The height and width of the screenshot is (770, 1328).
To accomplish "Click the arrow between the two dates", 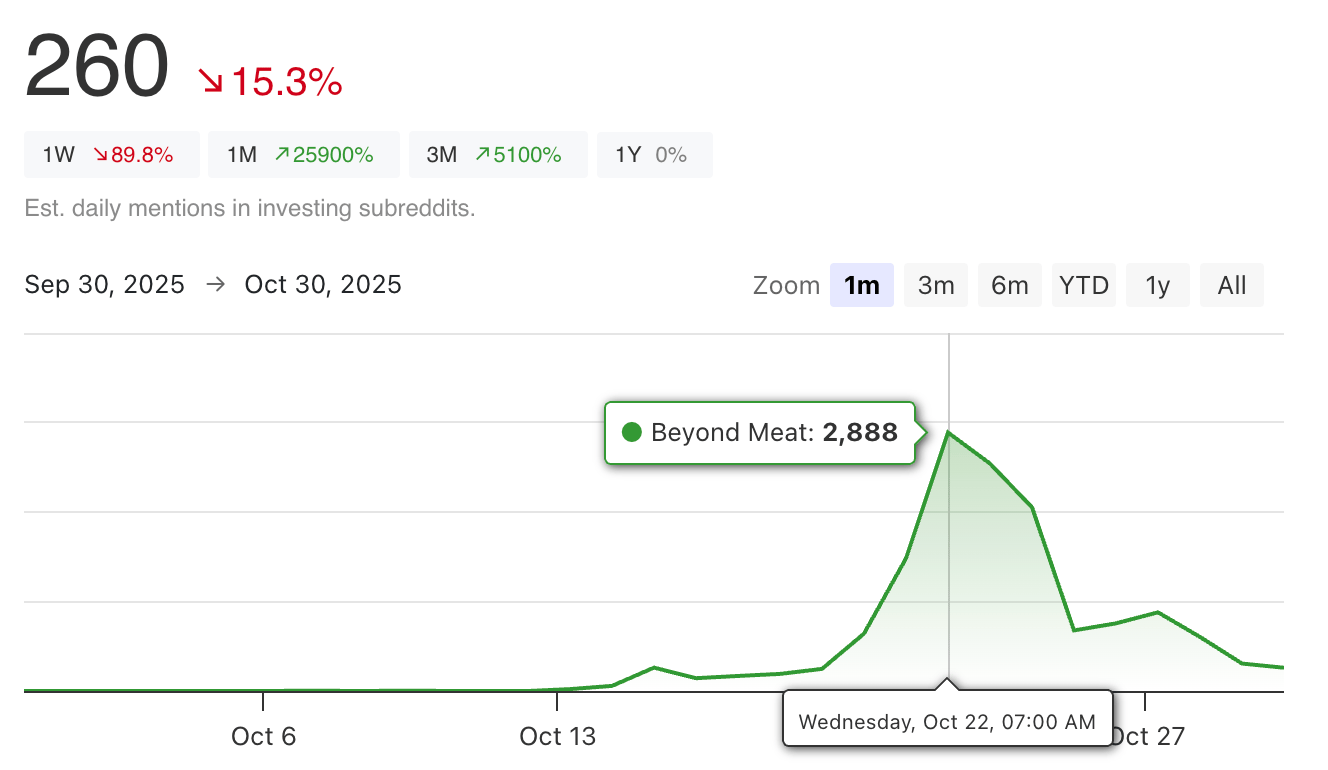I will [x=215, y=285].
